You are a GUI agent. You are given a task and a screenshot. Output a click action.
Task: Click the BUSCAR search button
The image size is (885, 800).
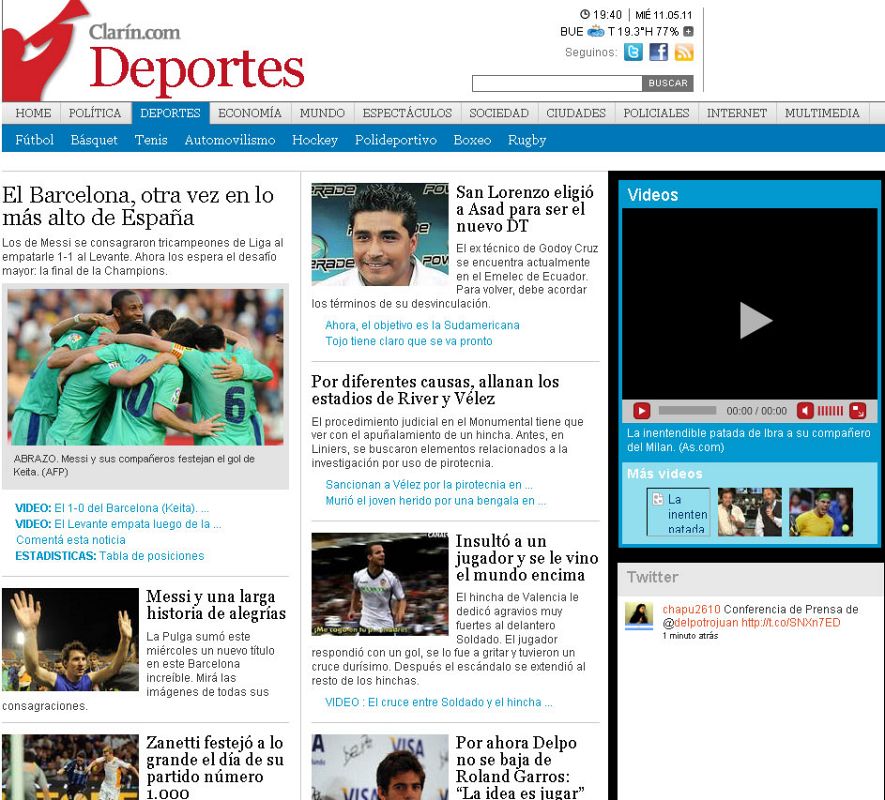668,83
